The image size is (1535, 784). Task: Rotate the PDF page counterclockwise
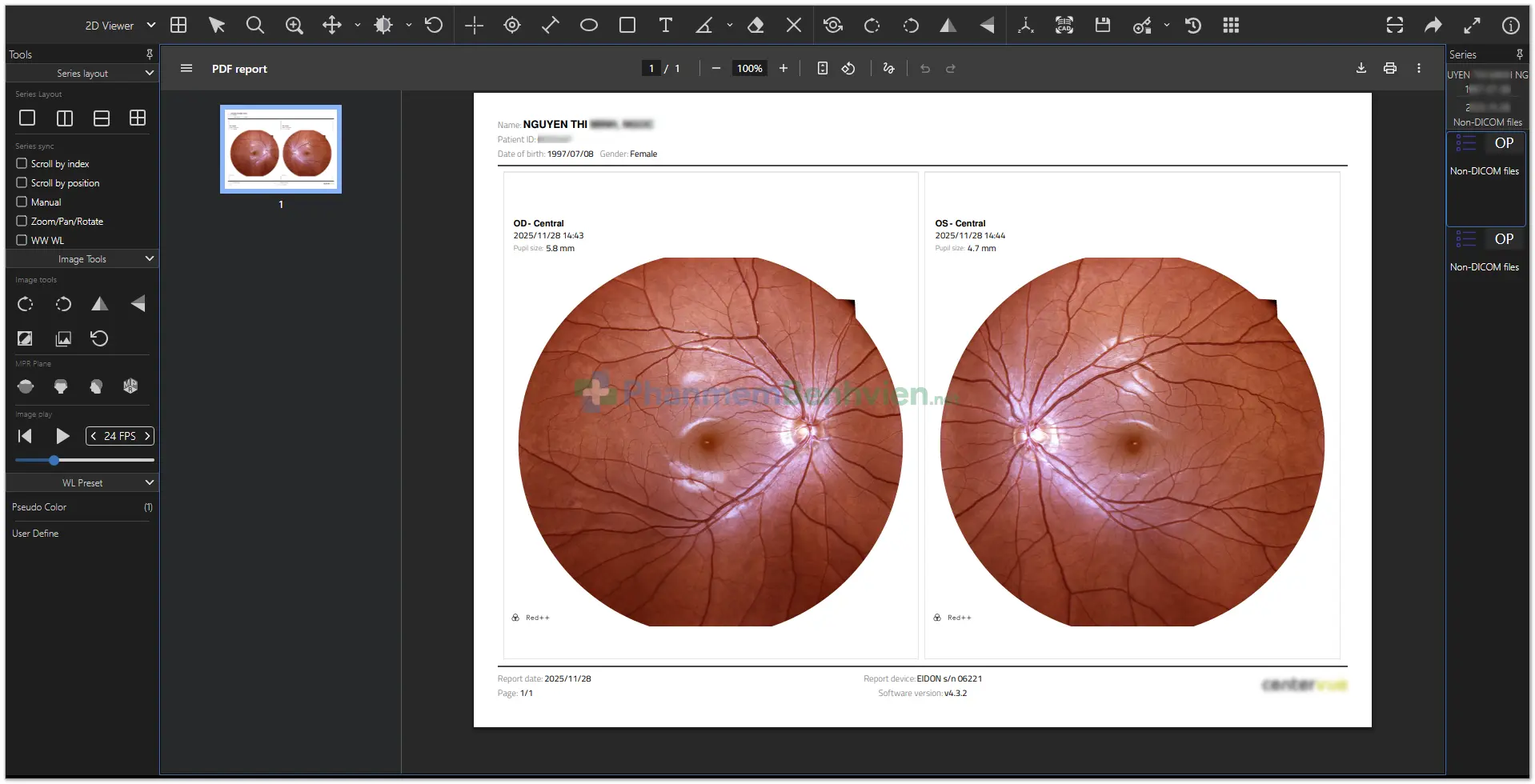point(848,69)
